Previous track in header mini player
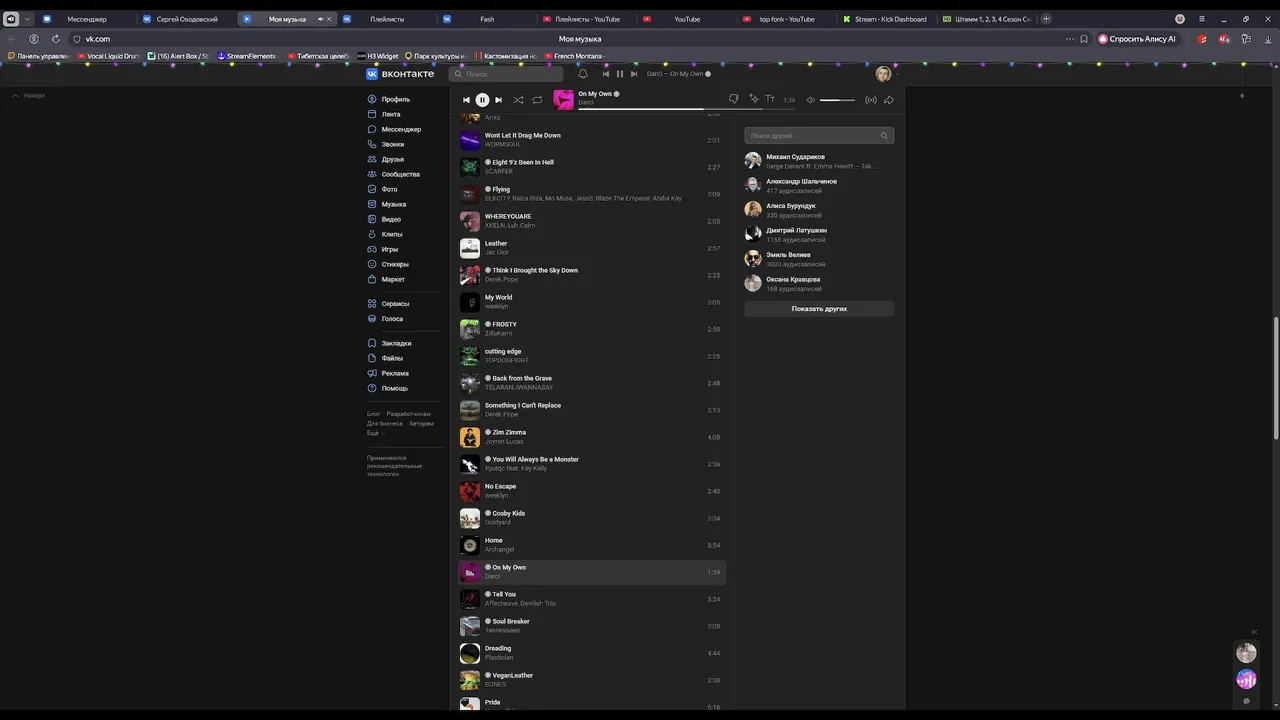The height and width of the screenshot is (720, 1280). [606, 74]
